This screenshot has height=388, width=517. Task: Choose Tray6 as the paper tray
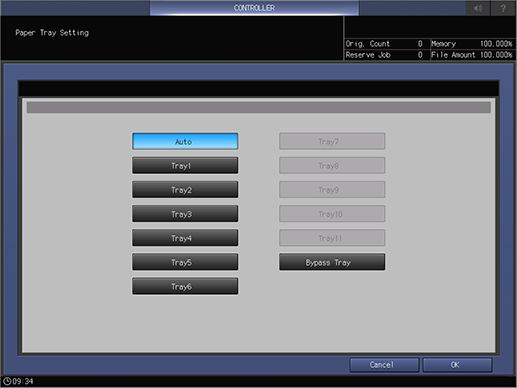[185, 286]
